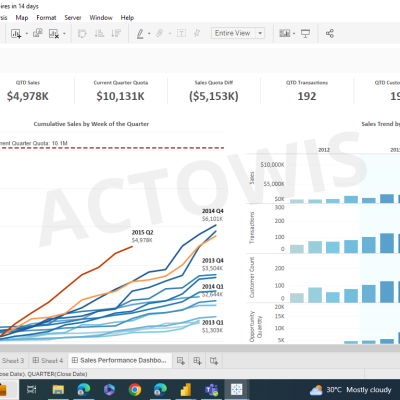The height and width of the screenshot is (400, 400).
Task: Select the Sales Performance Dashboard tab
Action: point(119,360)
